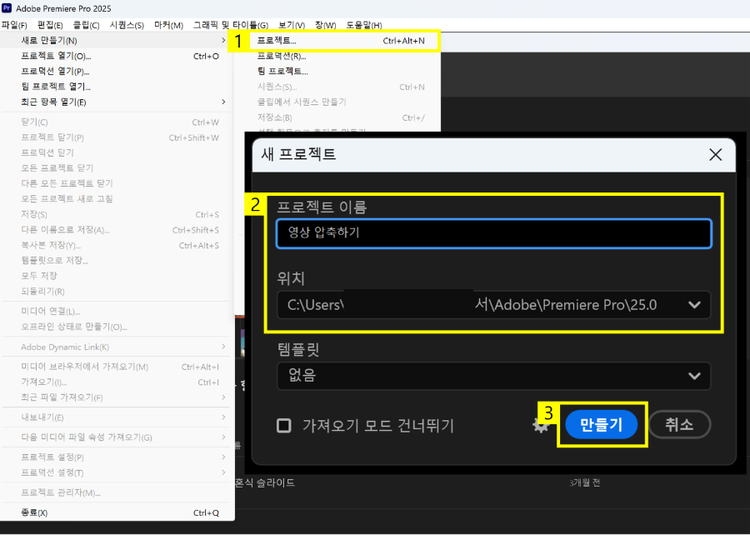
Task: Select 복사본 저장(Y)... menu item
Action: coord(117,245)
